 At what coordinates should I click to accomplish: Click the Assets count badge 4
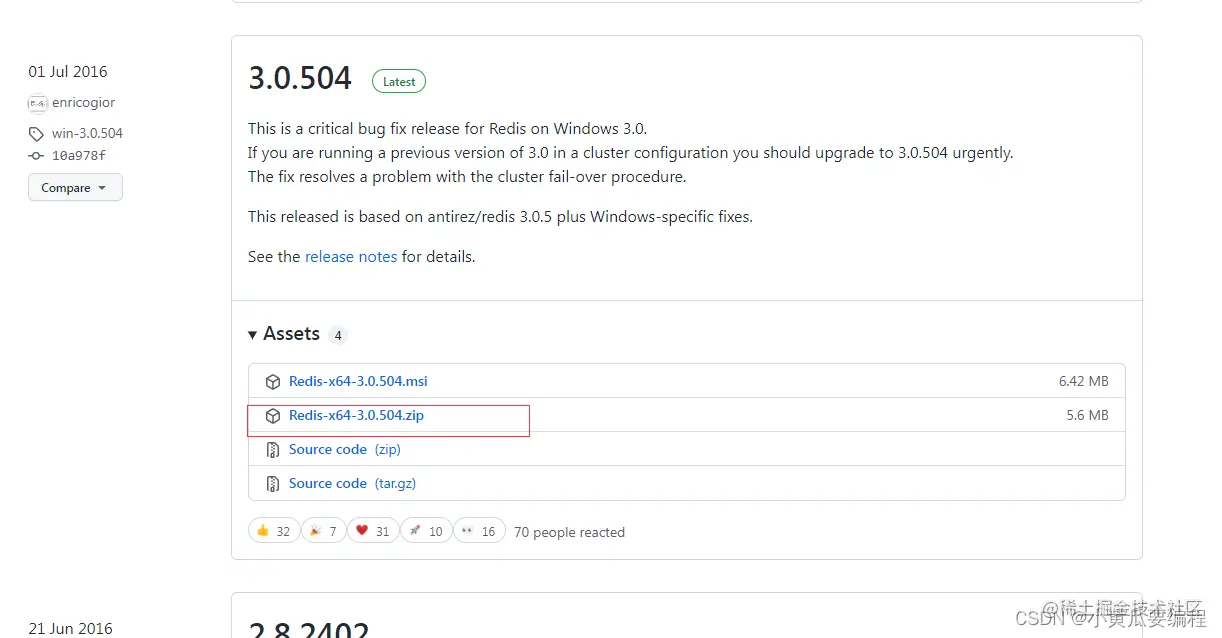338,335
